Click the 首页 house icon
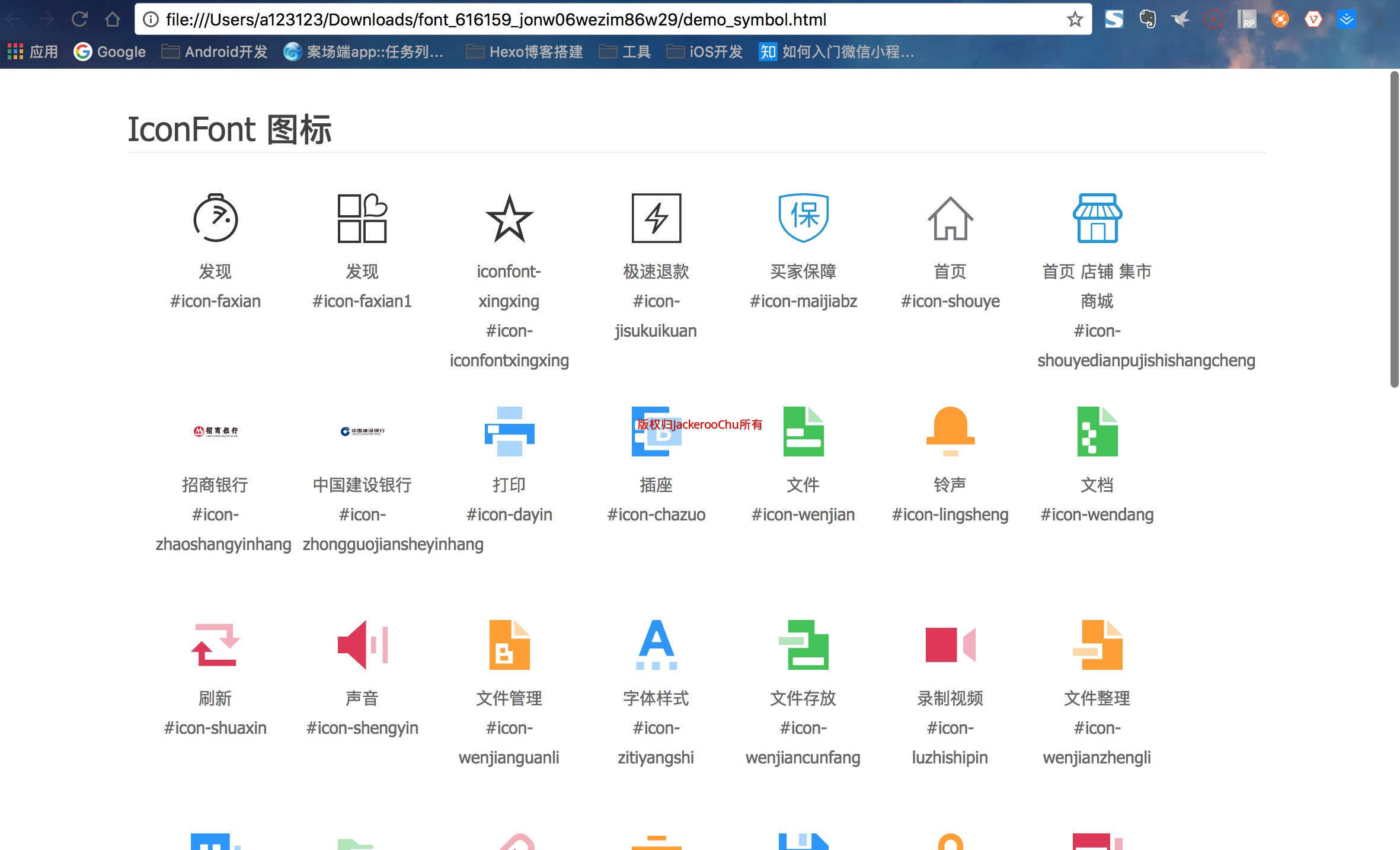This screenshot has height=850, width=1400. pyautogui.click(x=950, y=219)
